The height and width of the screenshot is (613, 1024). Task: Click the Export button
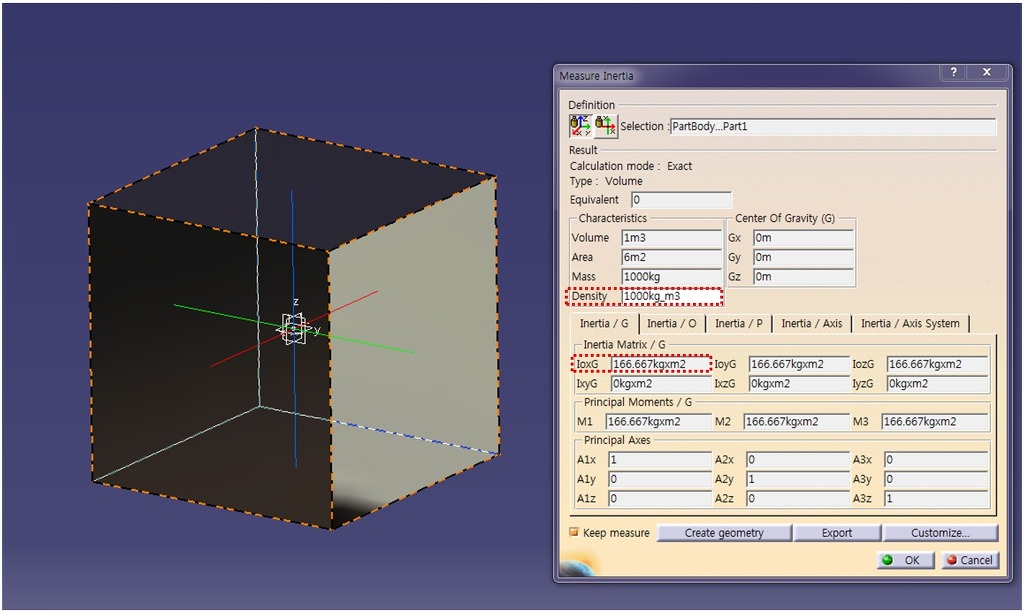[x=837, y=533]
